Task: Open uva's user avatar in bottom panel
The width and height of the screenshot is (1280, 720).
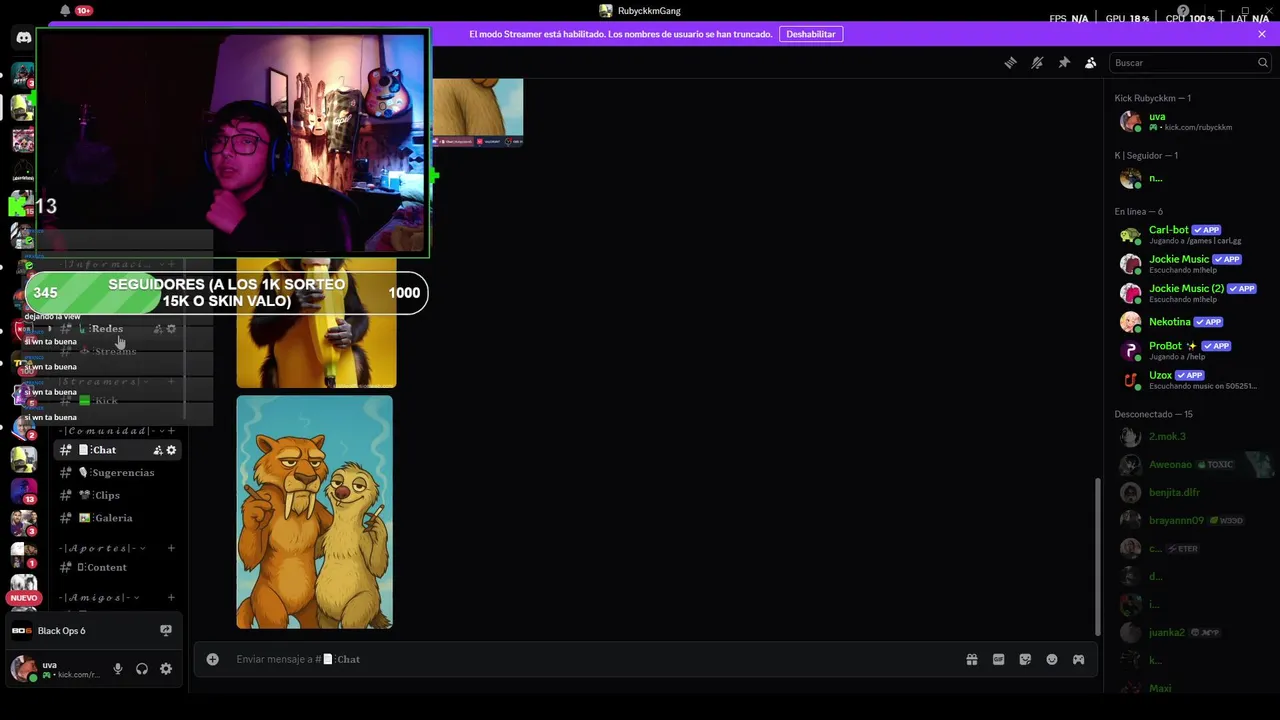Action: pos(23,669)
